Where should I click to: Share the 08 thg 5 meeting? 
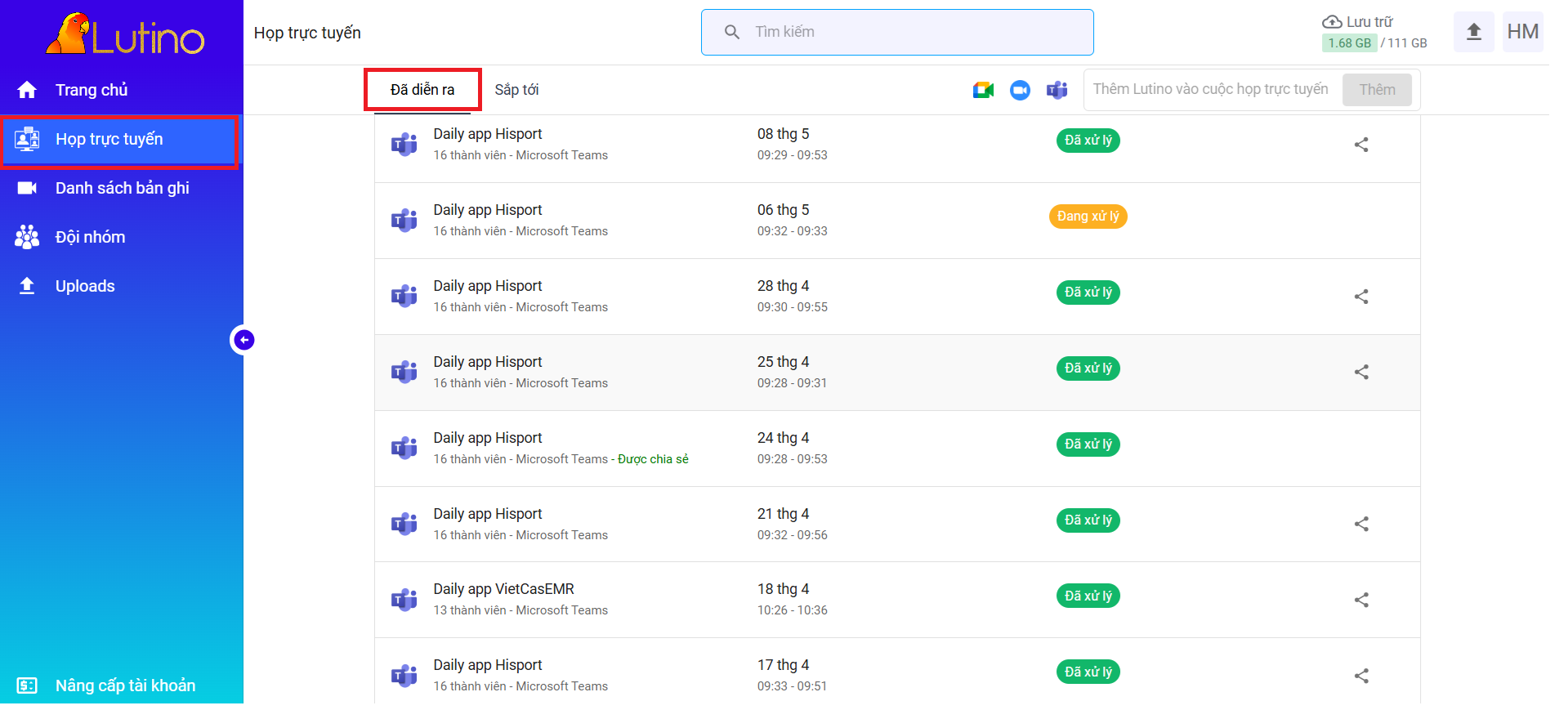click(x=1360, y=145)
